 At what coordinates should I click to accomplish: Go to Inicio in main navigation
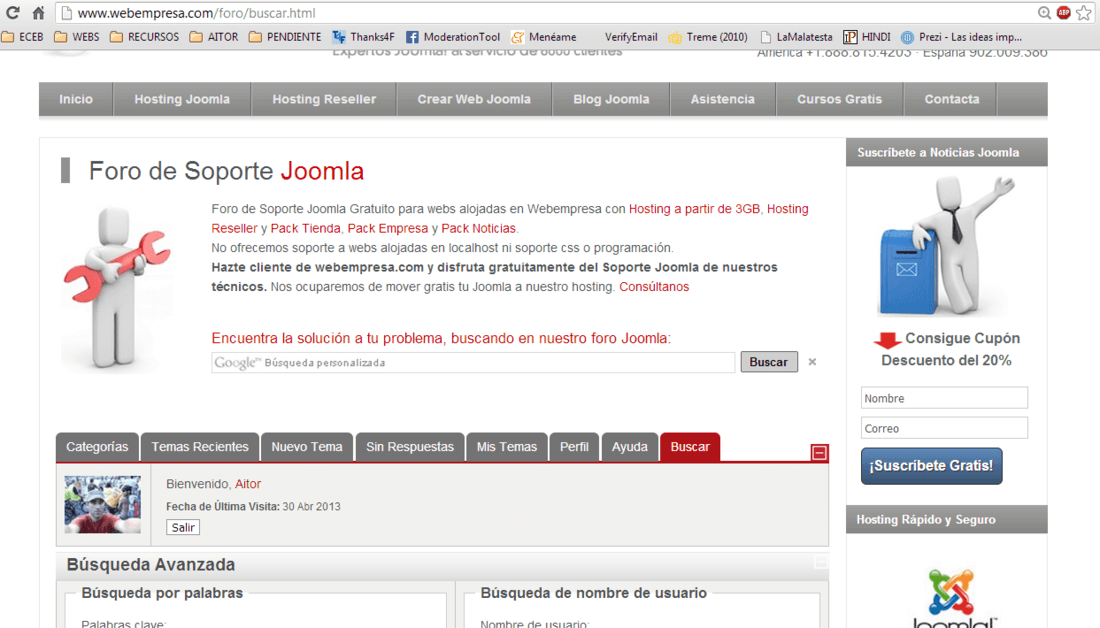point(76,99)
